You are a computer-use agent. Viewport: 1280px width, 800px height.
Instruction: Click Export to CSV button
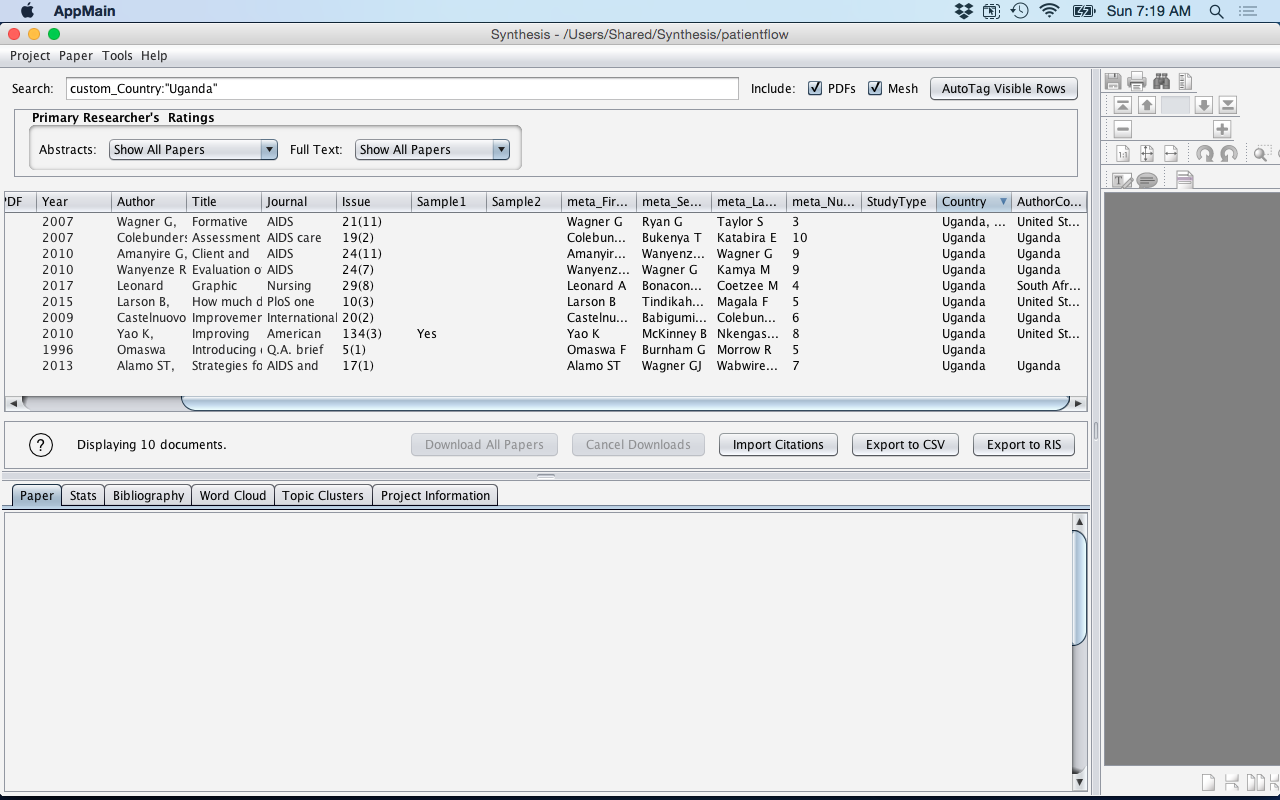pos(905,445)
